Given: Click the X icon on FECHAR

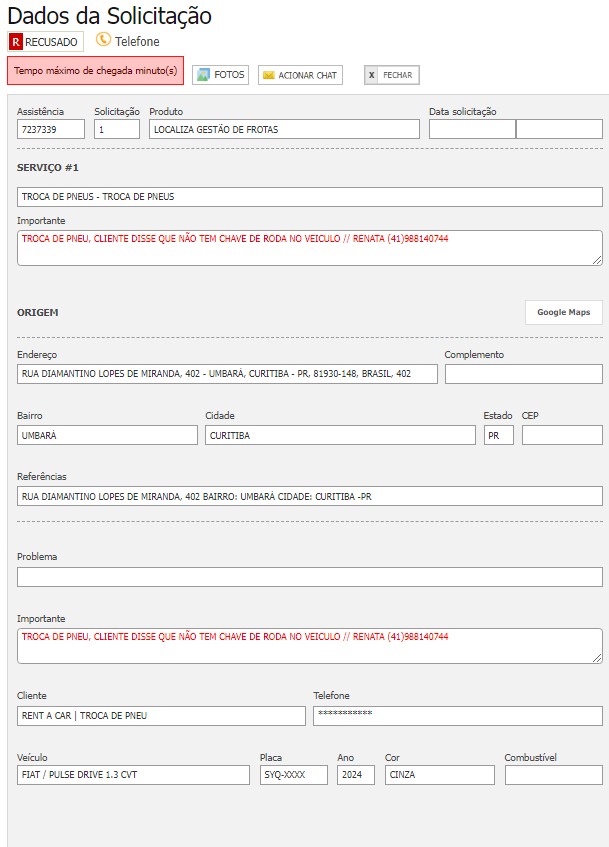Looking at the screenshot, I should click(x=372, y=75).
